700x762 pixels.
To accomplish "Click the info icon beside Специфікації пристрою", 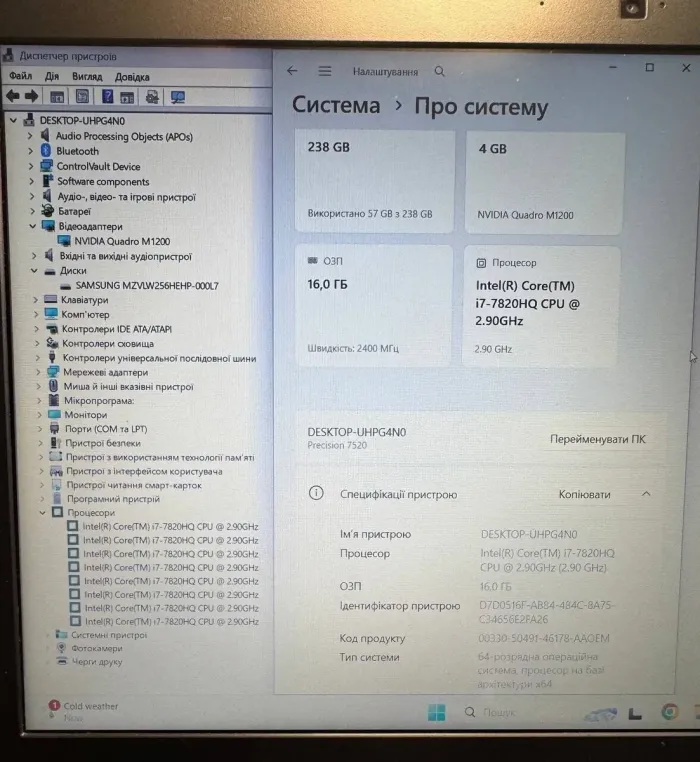I will click(x=316, y=493).
